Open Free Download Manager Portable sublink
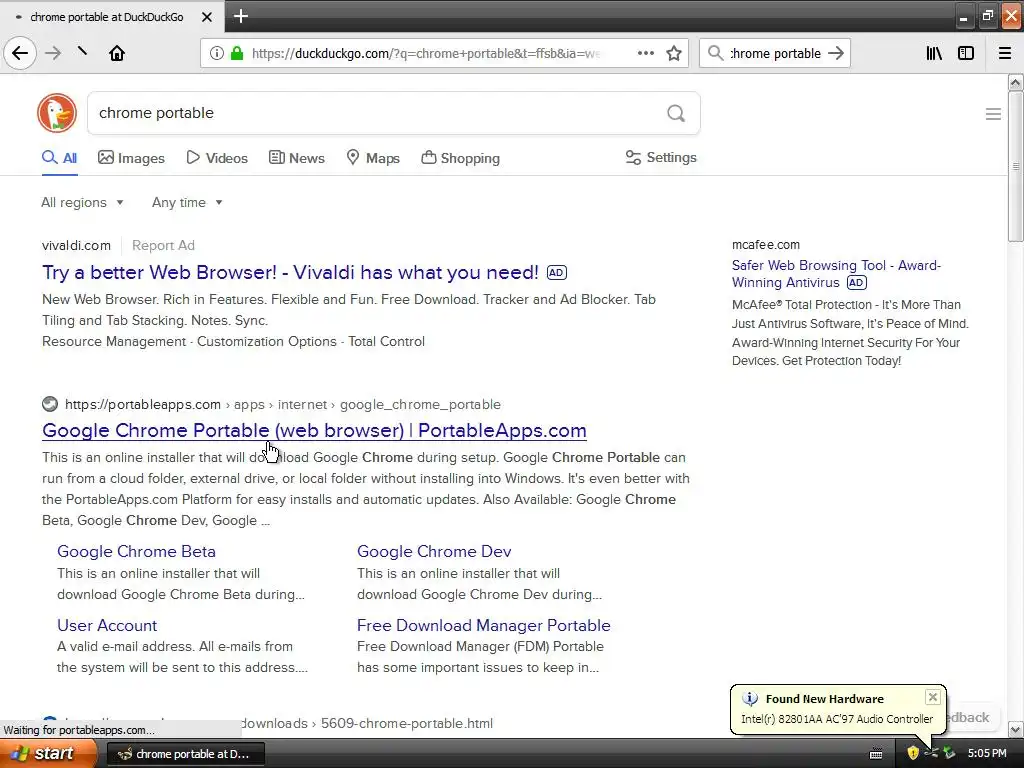Viewport: 1024px width, 768px height. [x=484, y=625]
